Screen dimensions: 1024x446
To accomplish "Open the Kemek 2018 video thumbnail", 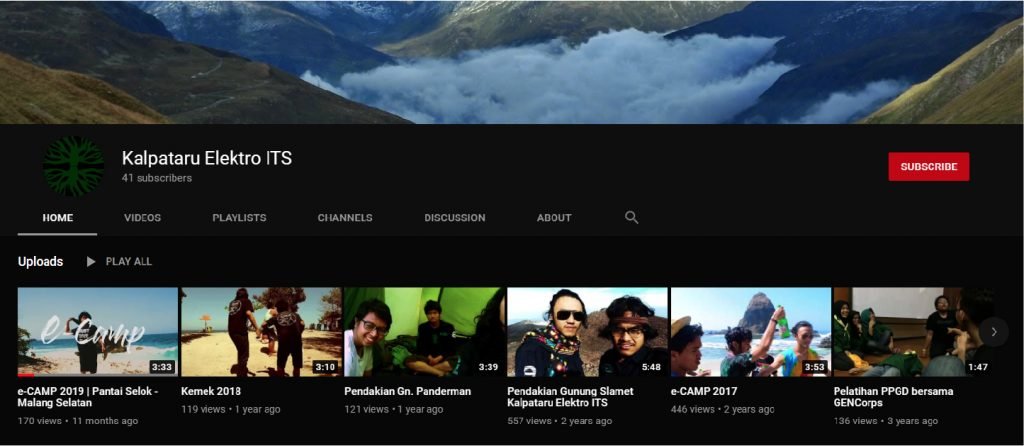I will coord(261,332).
